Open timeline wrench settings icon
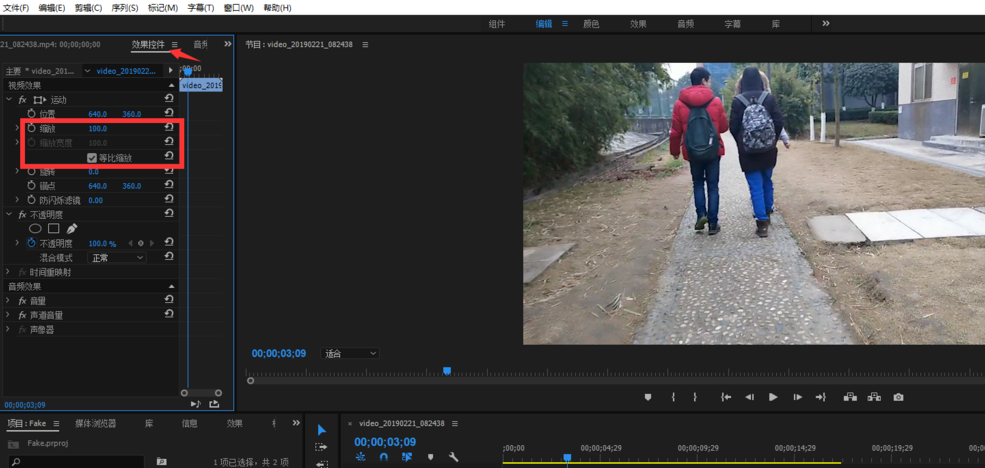The width and height of the screenshot is (985, 468). coord(453,457)
